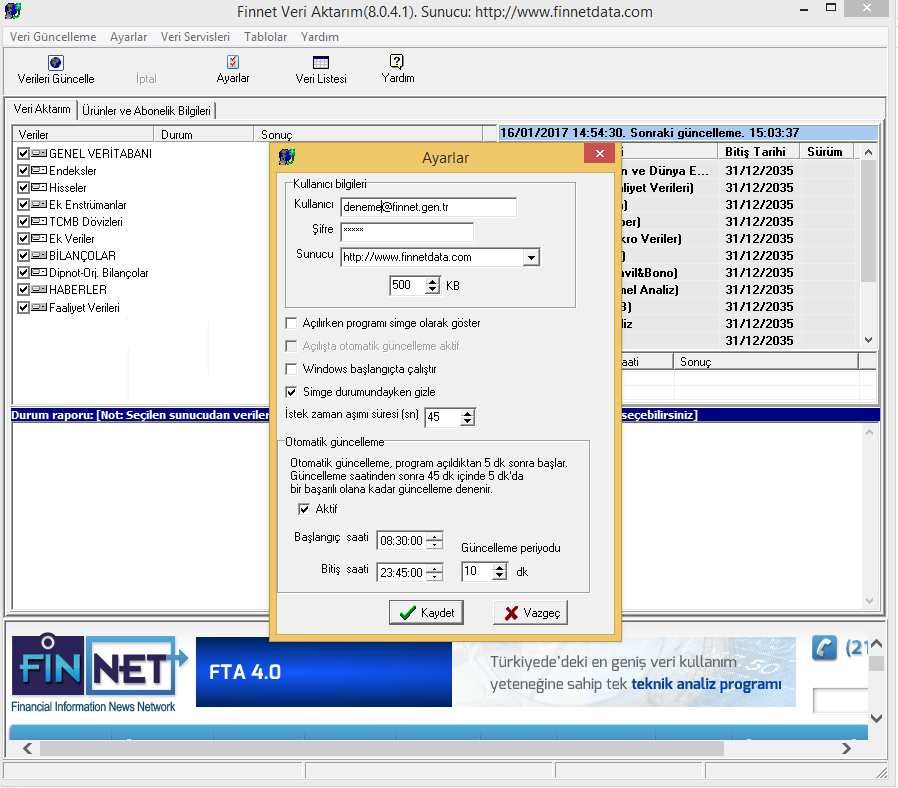Screen dimensions: 898x788
Task: Uncheck Ek Veriler checkbox
Action: click(x=23, y=239)
